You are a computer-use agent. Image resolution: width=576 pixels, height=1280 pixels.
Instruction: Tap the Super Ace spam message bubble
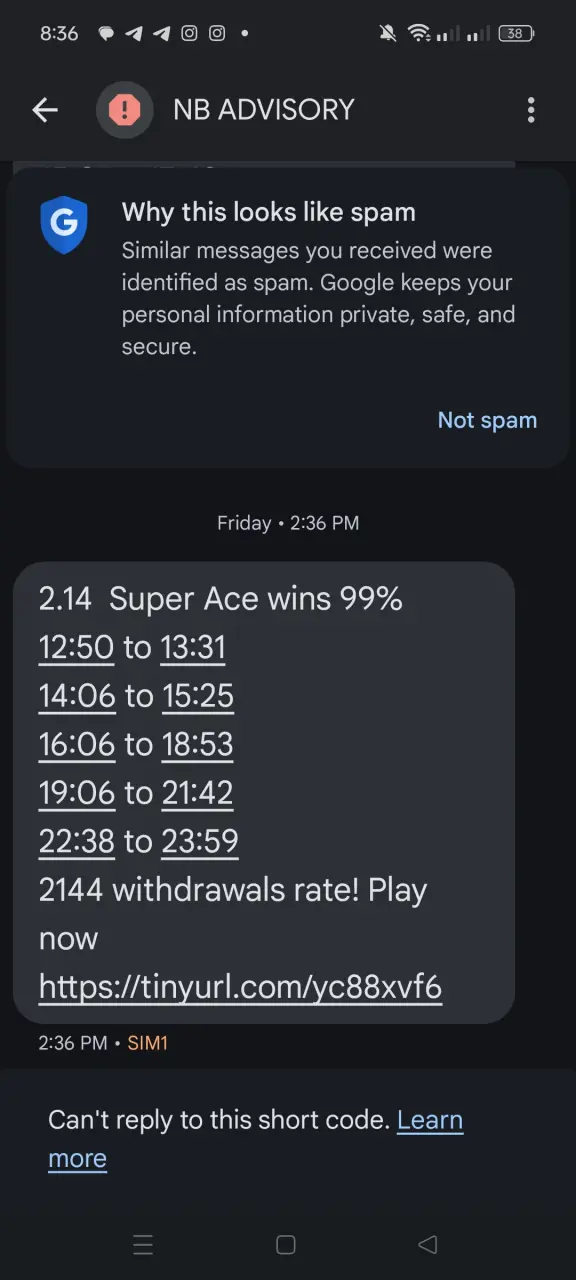264,793
